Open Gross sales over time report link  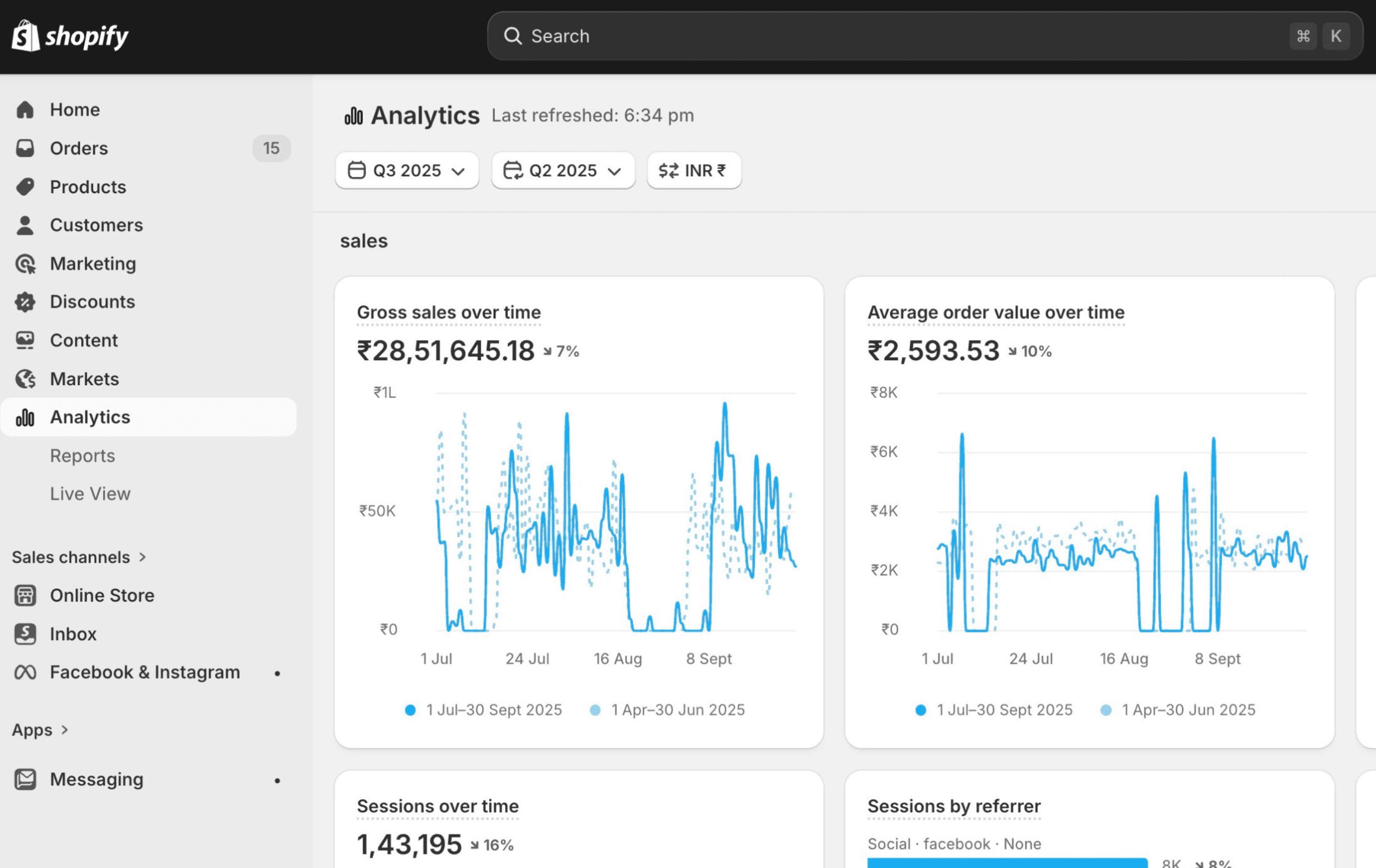click(x=449, y=313)
